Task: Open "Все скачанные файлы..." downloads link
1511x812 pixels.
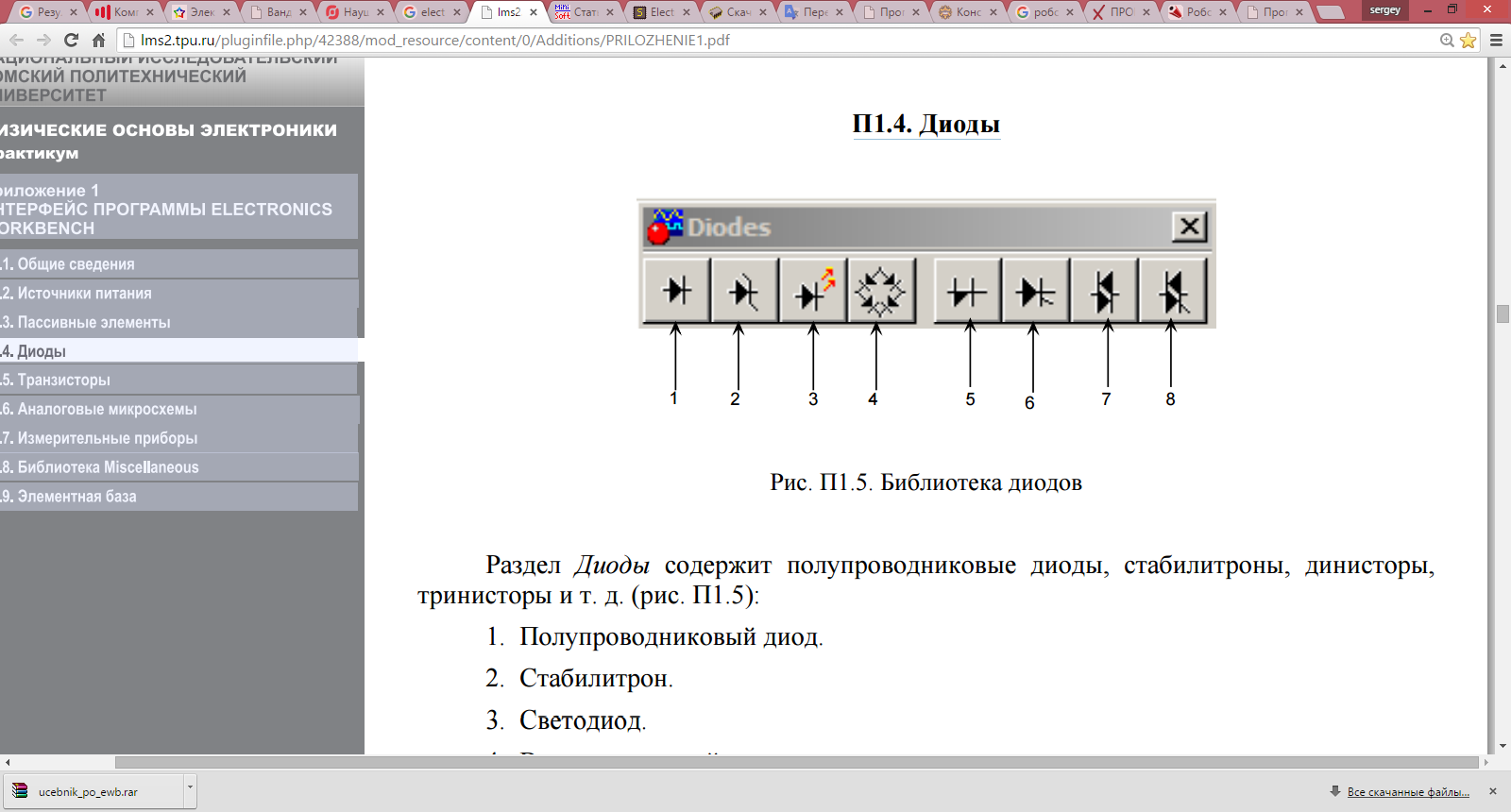Action: point(1408,792)
